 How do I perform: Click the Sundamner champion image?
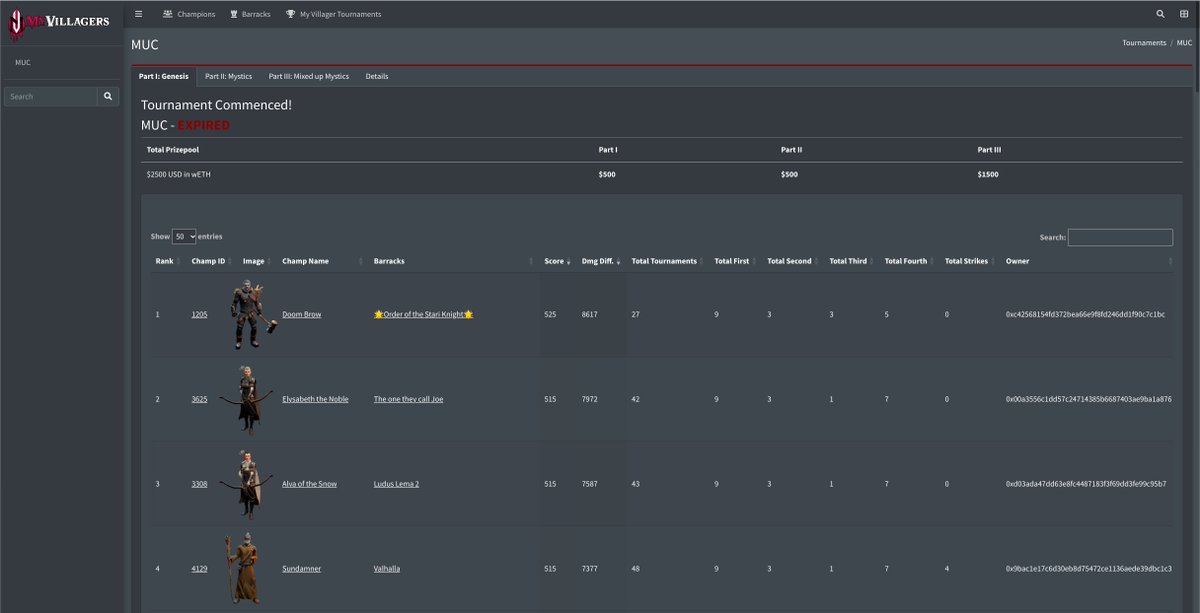click(x=241, y=569)
